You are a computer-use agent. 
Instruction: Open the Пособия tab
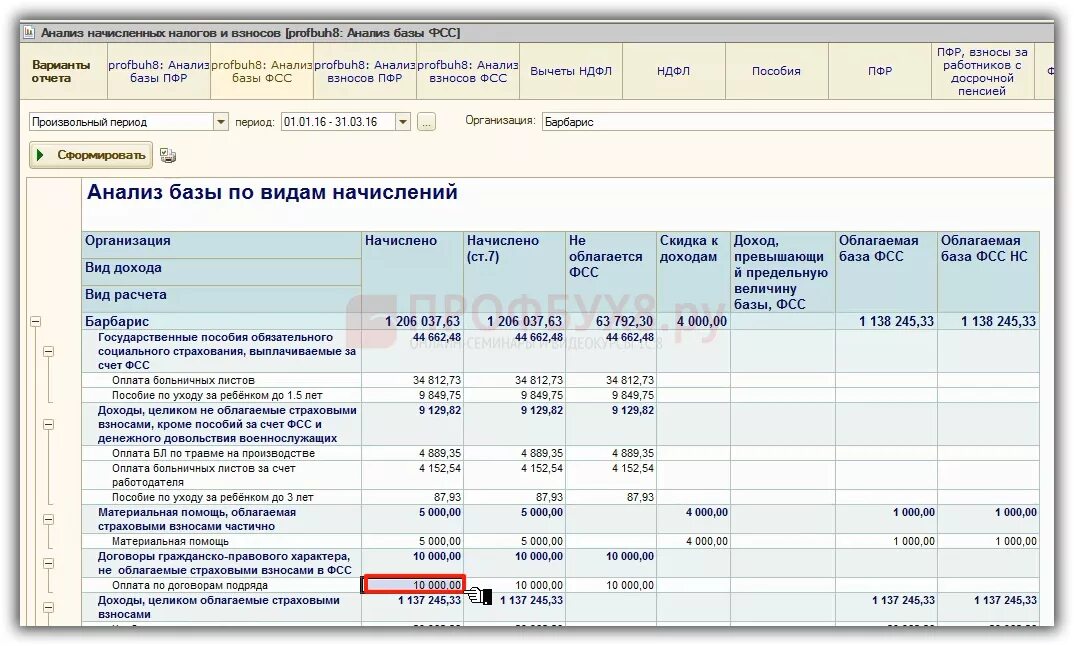pyautogui.click(x=776, y=71)
